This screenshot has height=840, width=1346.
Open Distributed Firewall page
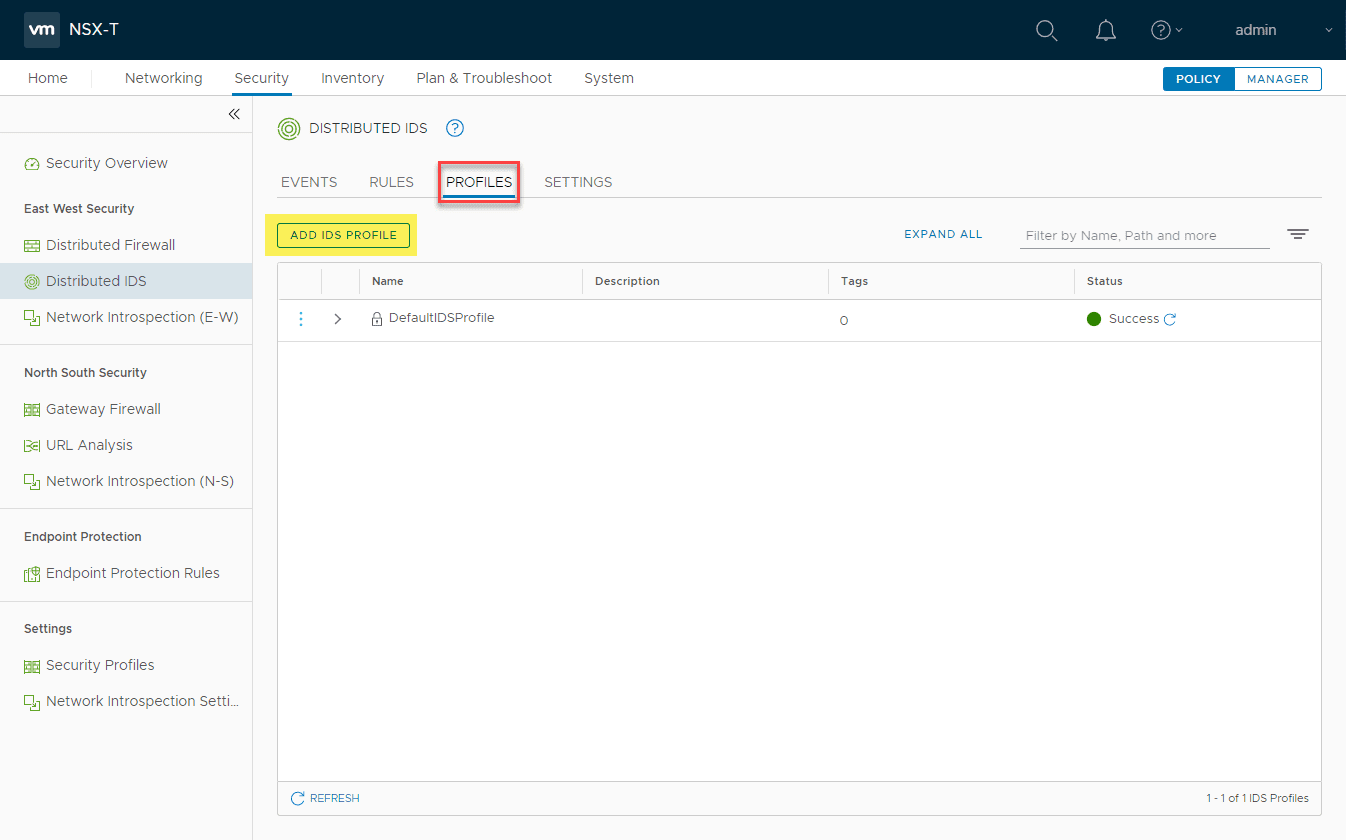[111, 246]
